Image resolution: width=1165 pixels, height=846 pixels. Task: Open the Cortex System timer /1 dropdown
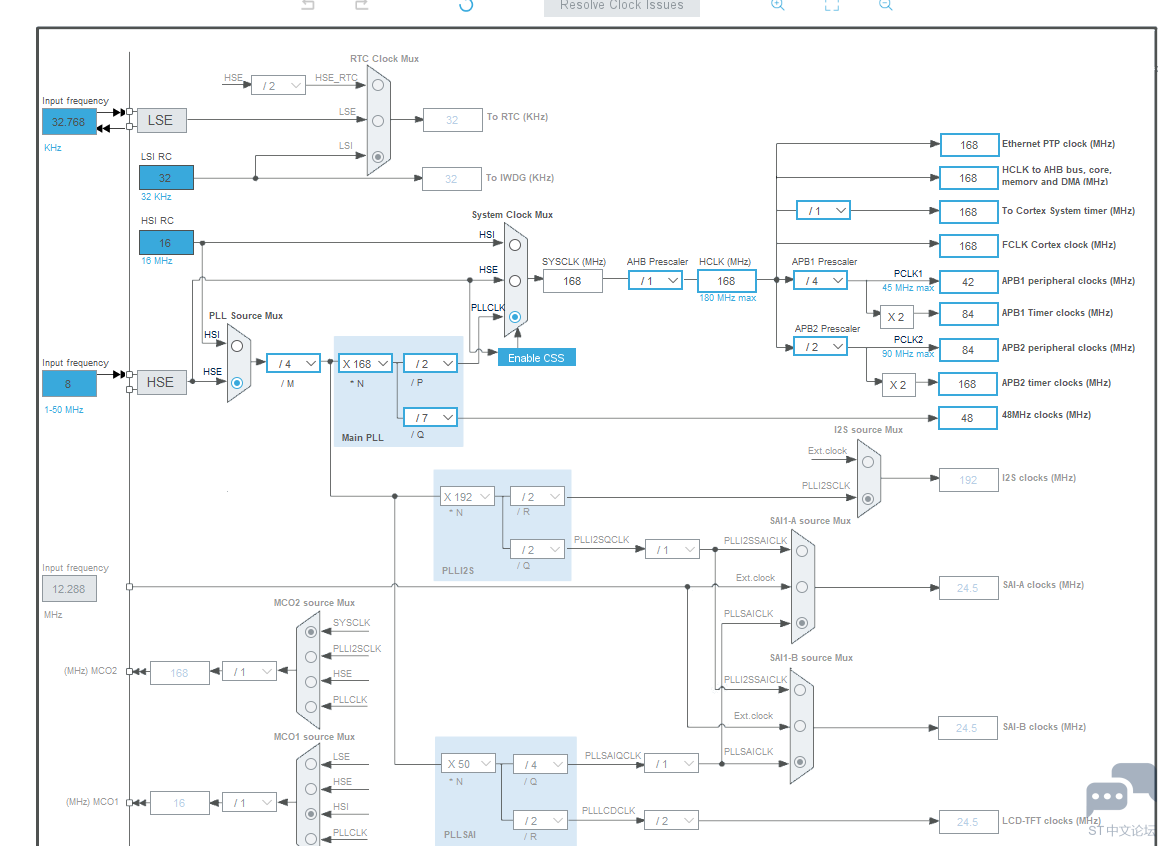point(823,211)
